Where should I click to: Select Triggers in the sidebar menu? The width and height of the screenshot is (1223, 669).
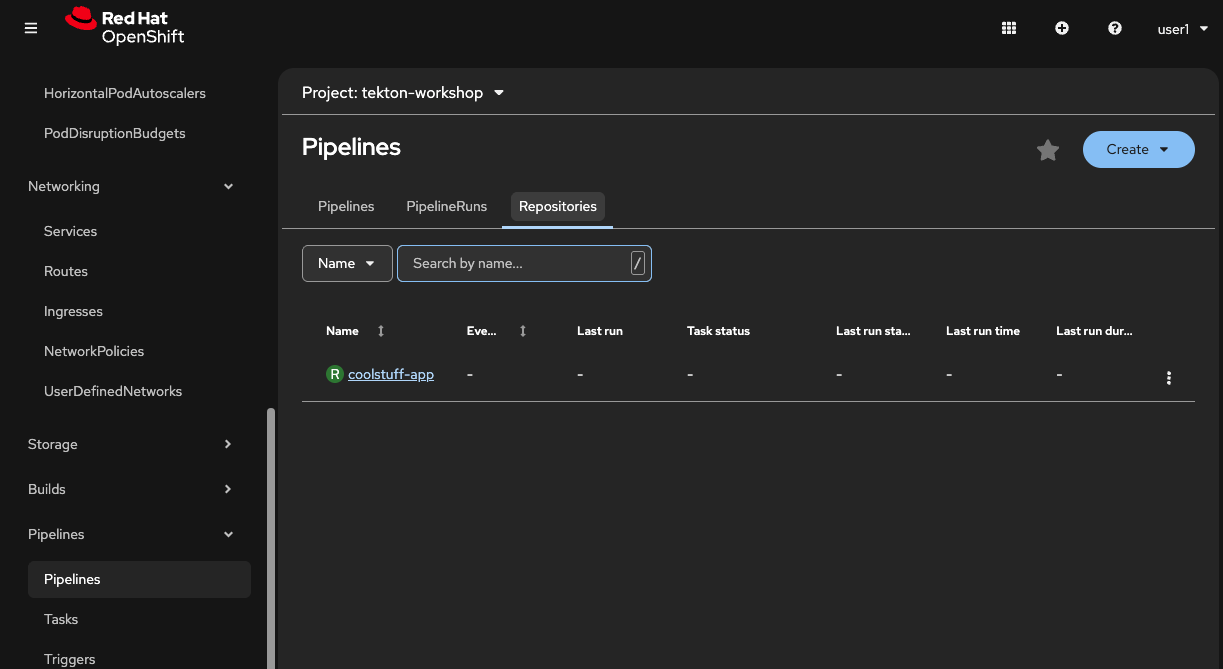pos(69,658)
